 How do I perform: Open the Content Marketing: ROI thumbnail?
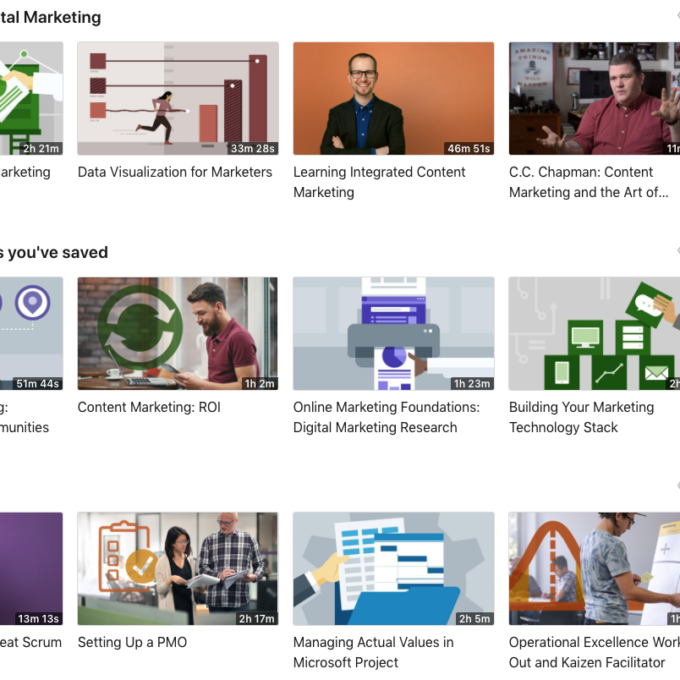[178, 333]
